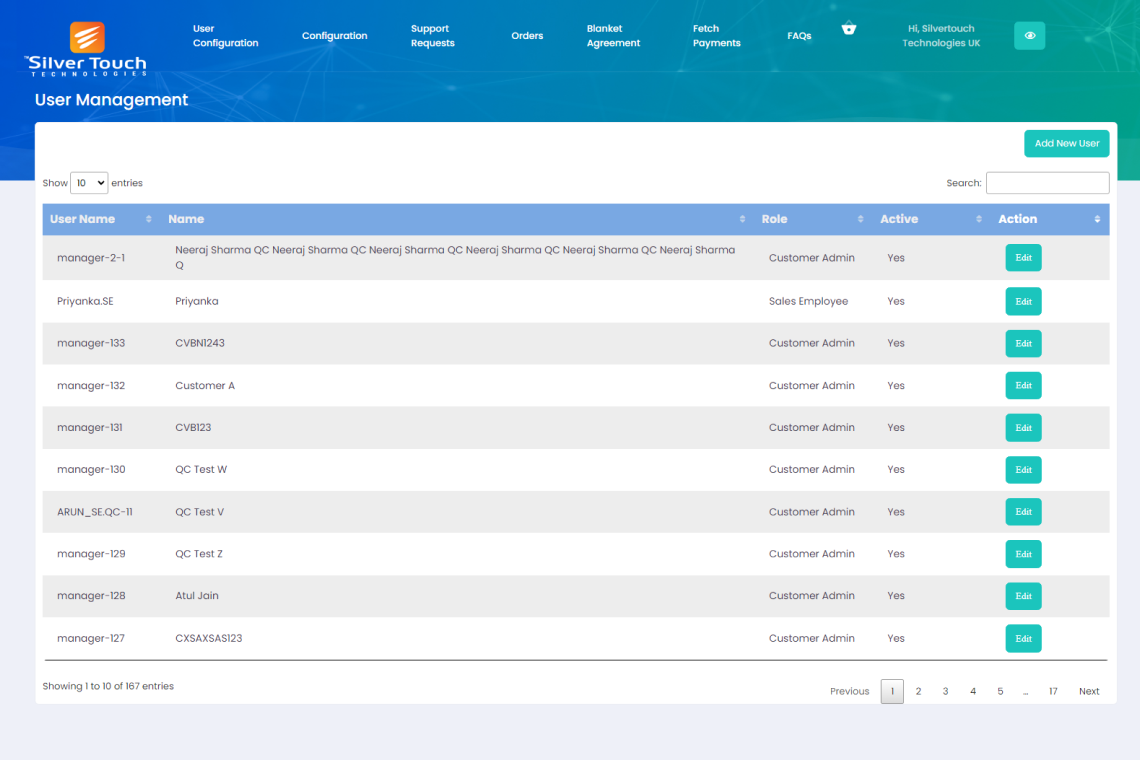Viewport: 1140px width, 760px height.
Task: Edit user manager-130
Action: tap(1023, 470)
